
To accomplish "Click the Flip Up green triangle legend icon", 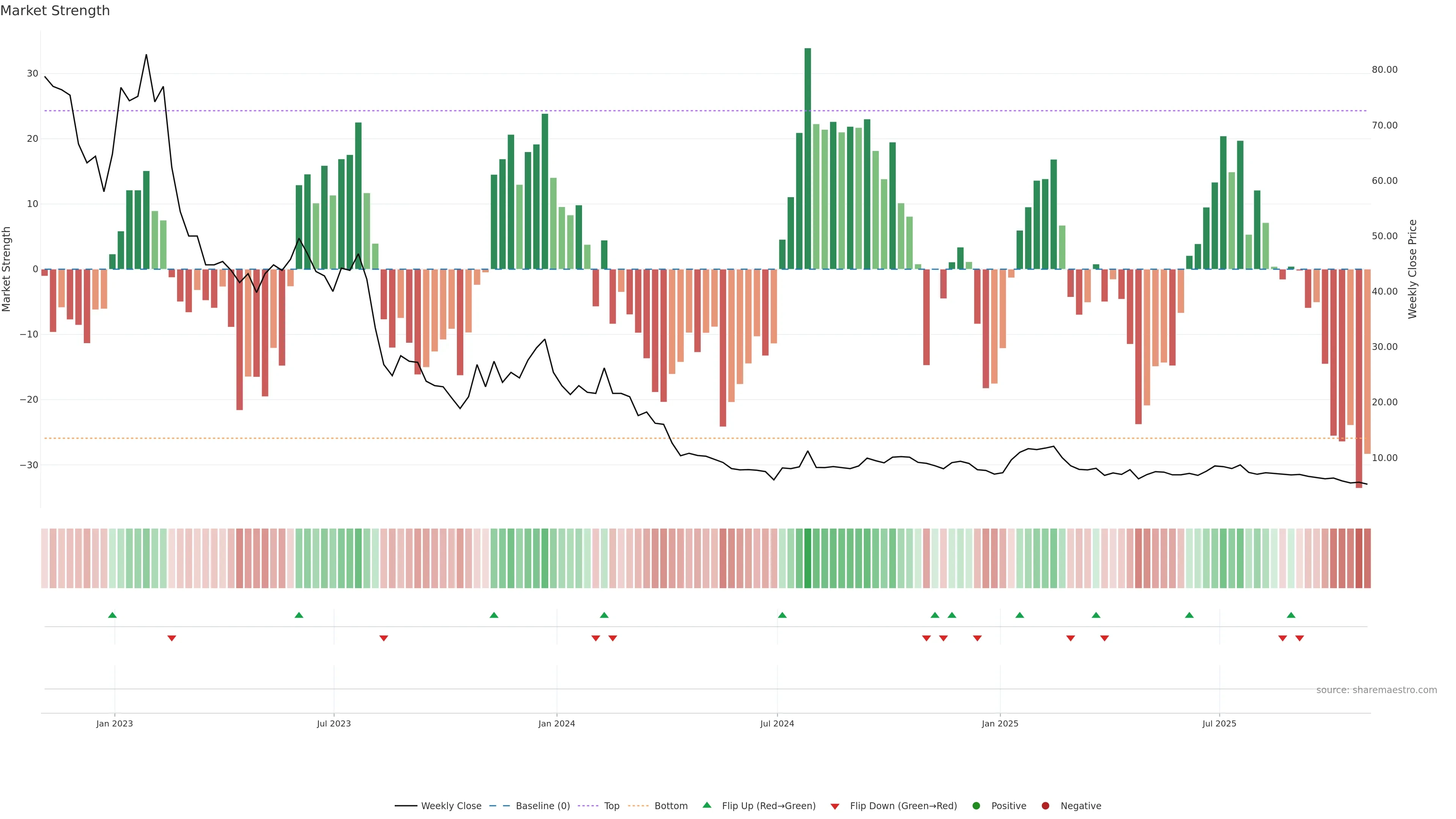I will pos(706,805).
